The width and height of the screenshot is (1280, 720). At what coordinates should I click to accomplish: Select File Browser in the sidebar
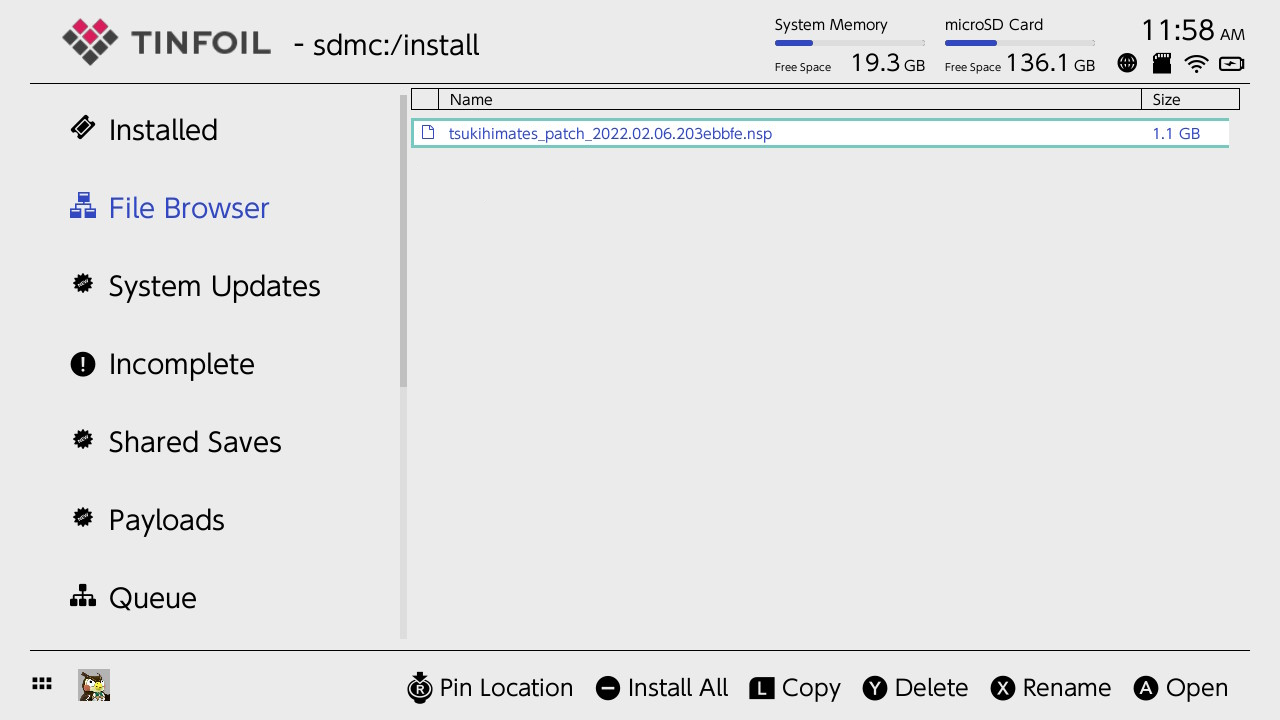click(170, 208)
